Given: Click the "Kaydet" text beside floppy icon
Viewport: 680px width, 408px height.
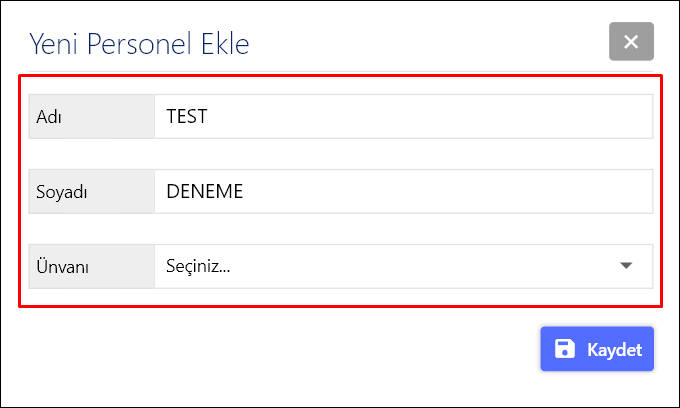Looking at the screenshot, I should [614, 350].
